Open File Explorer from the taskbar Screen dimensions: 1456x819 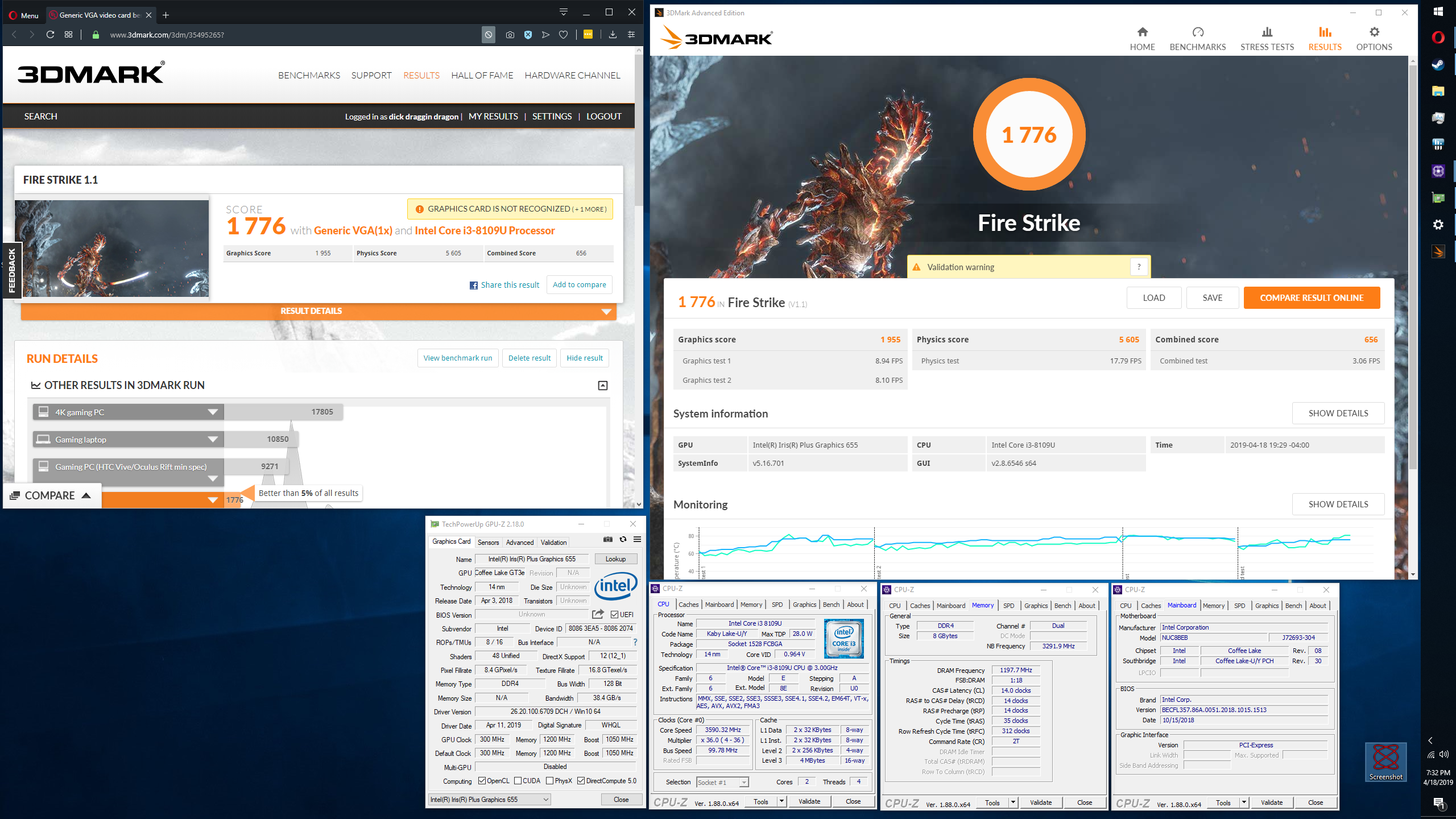1438,91
